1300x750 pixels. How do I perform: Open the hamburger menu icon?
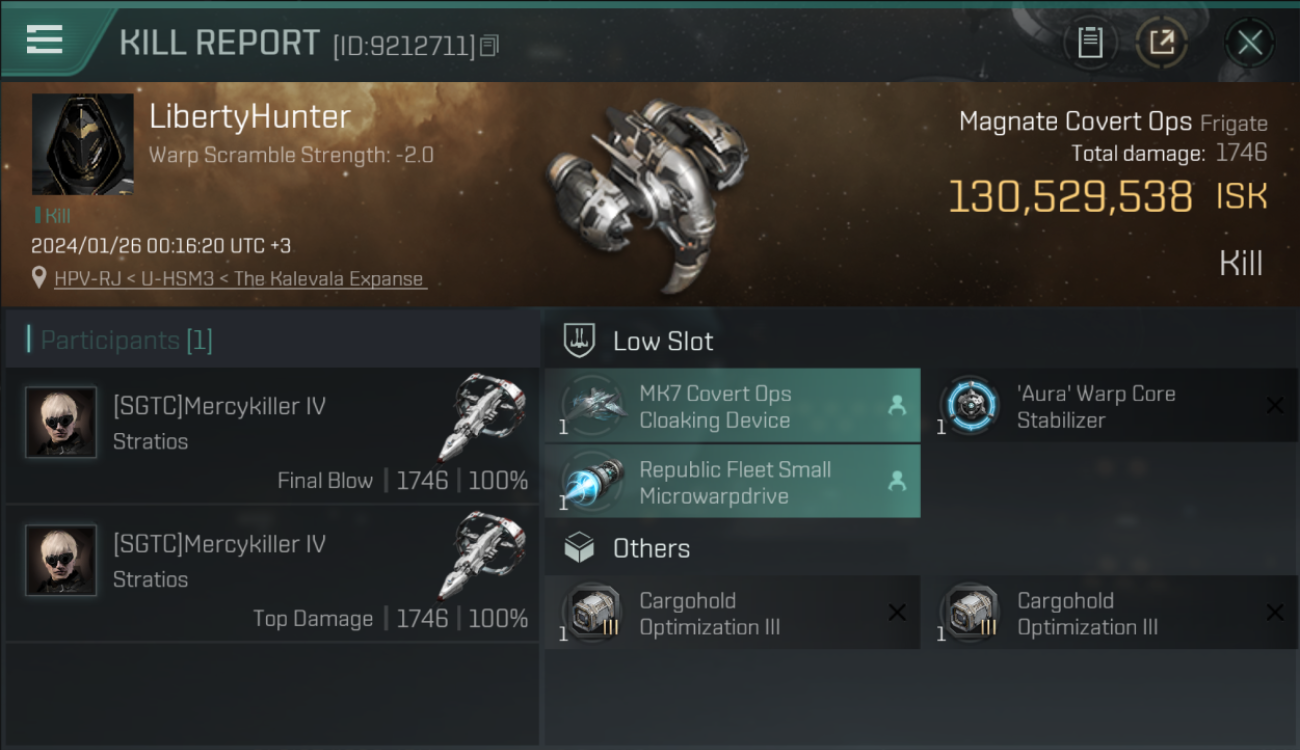pos(44,40)
